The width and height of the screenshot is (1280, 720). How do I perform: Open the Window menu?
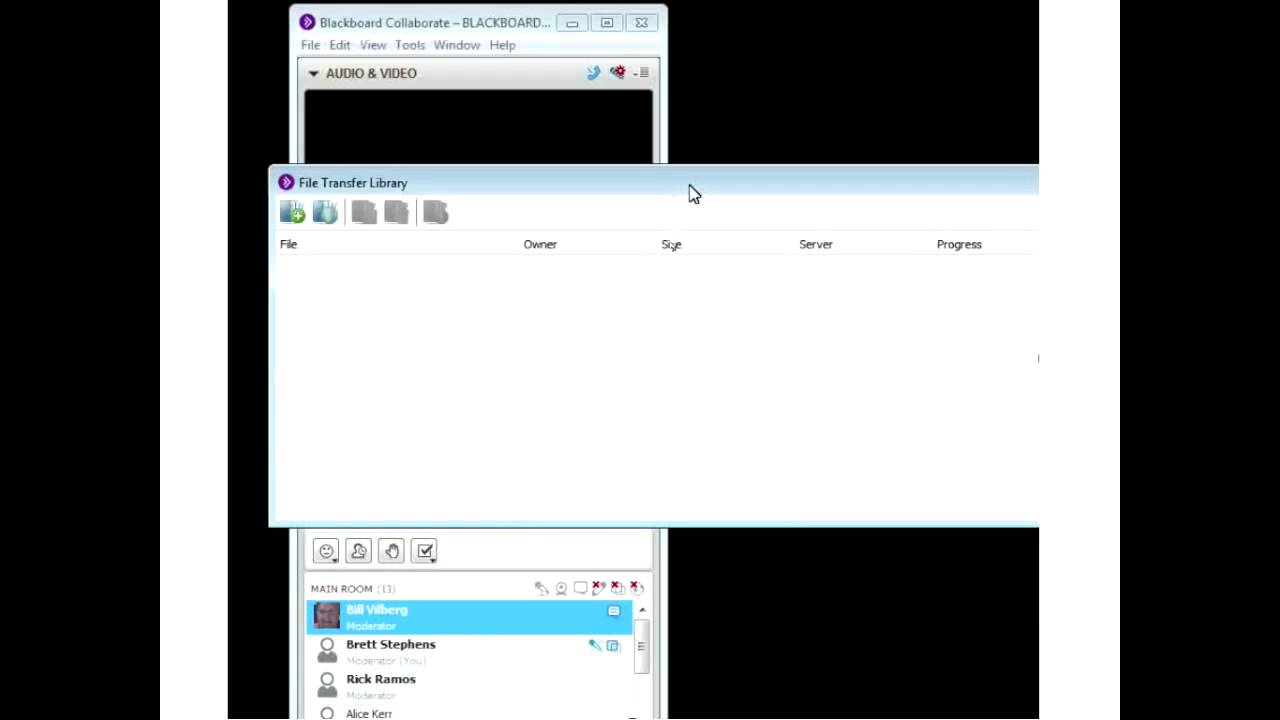457,45
